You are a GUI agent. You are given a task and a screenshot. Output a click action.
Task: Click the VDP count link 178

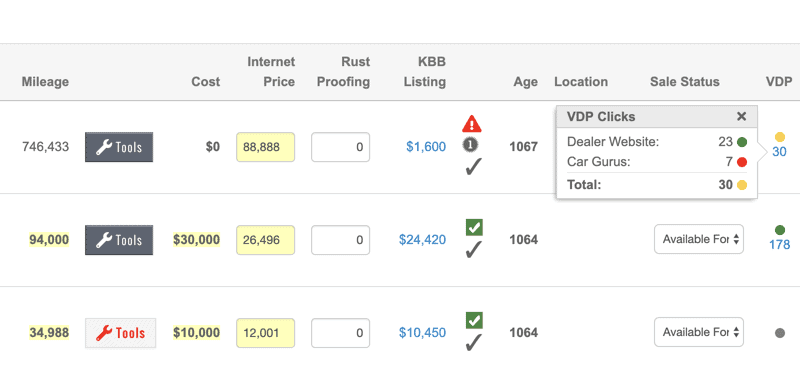(780, 245)
